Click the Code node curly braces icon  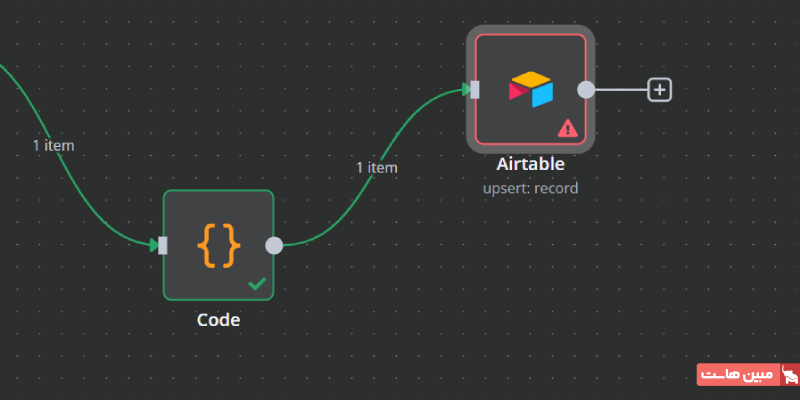click(218, 244)
